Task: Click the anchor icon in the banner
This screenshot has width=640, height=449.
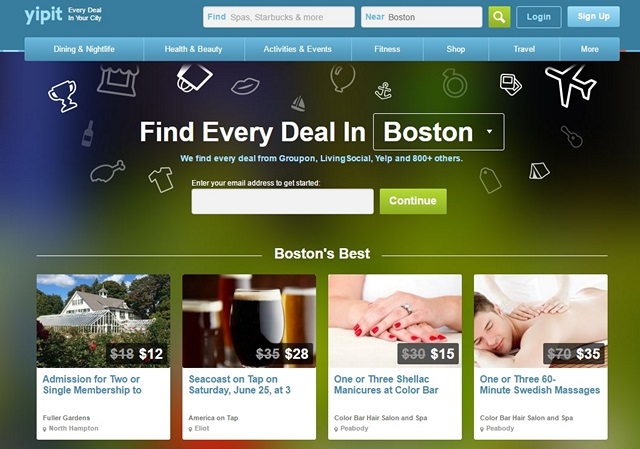Action: coord(383,90)
